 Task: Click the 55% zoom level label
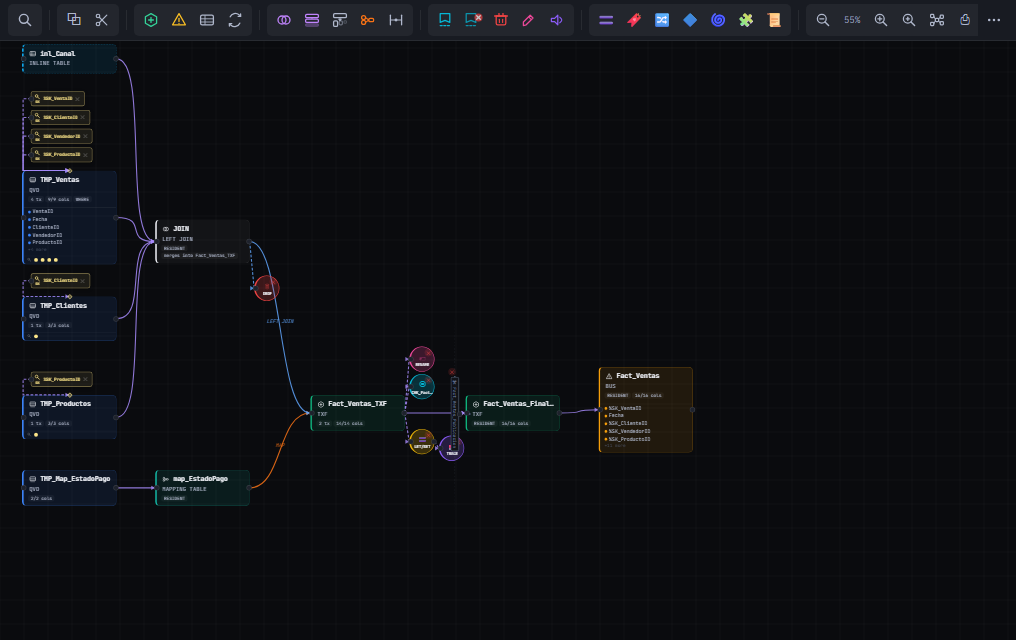tap(852, 20)
